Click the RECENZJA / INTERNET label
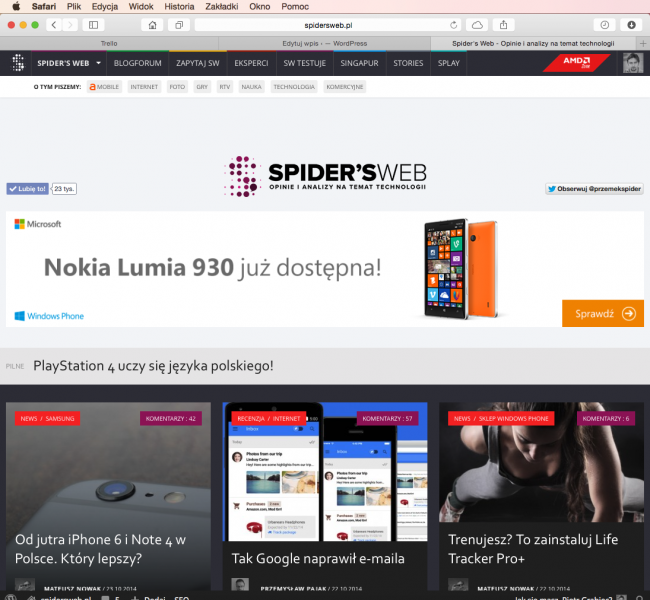This screenshot has width=650, height=600. coord(269,418)
